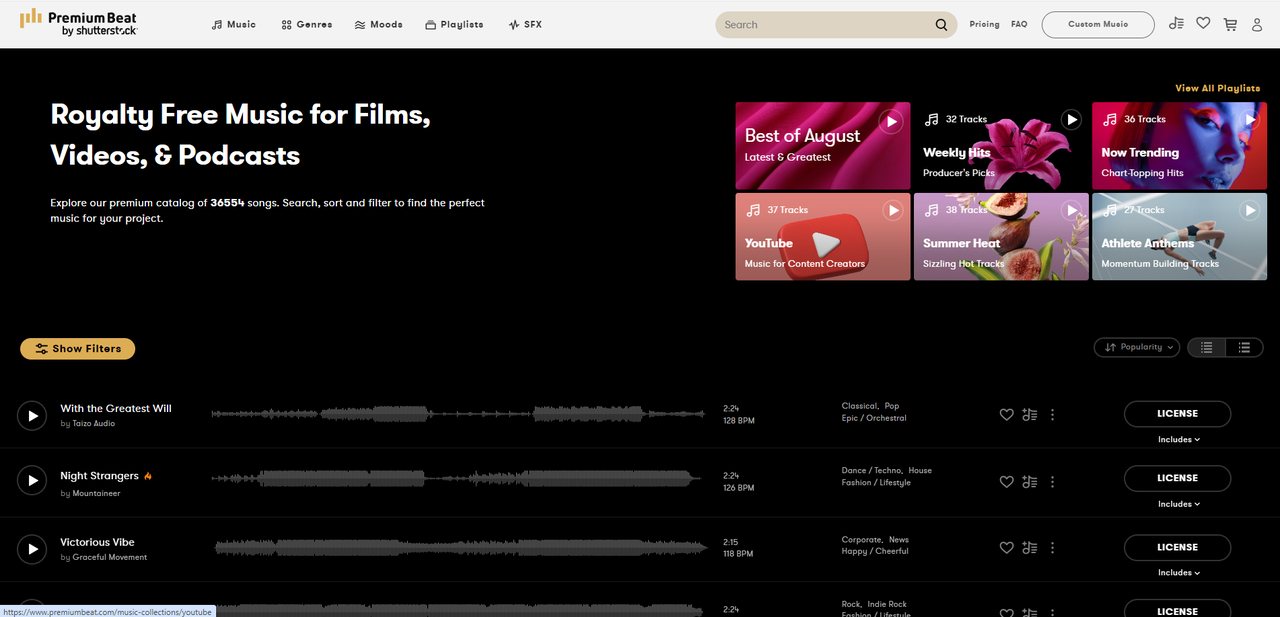Open artist Graceful Movement
This screenshot has width=1280, height=617.
pos(110,558)
